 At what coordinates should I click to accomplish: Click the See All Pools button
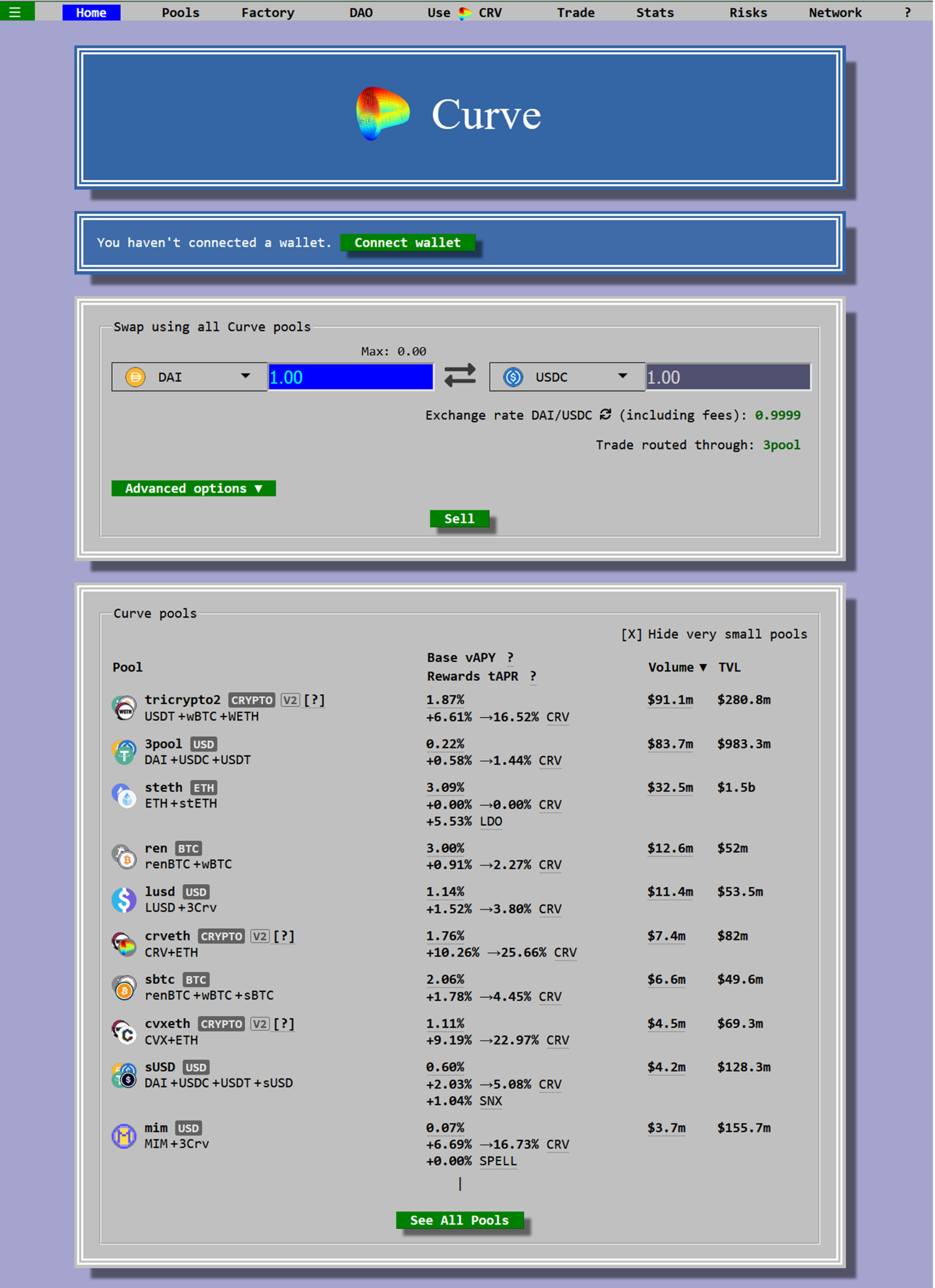(x=459, y=1220)
